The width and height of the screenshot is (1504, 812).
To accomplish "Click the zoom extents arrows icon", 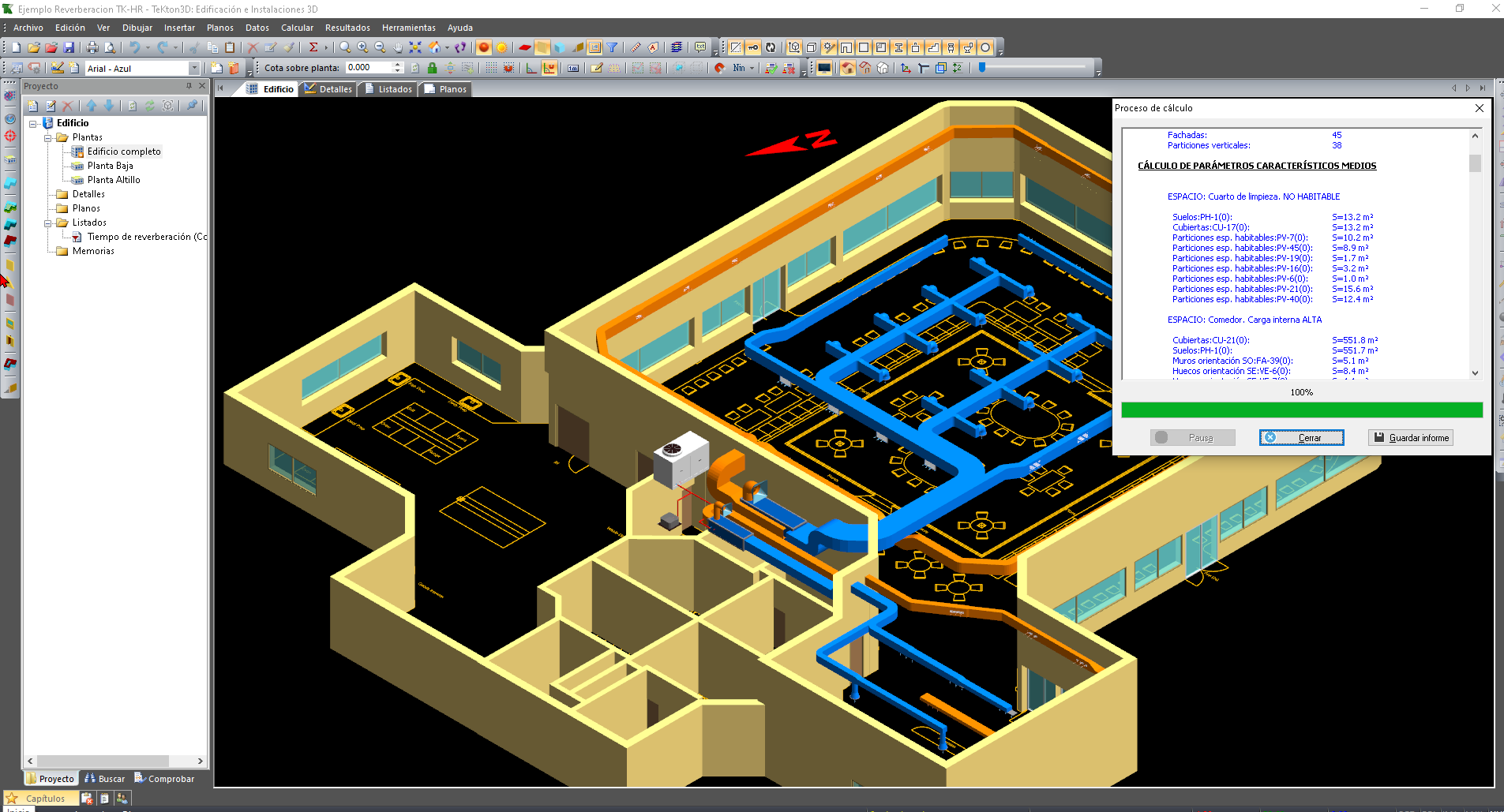I will (415, 47).
